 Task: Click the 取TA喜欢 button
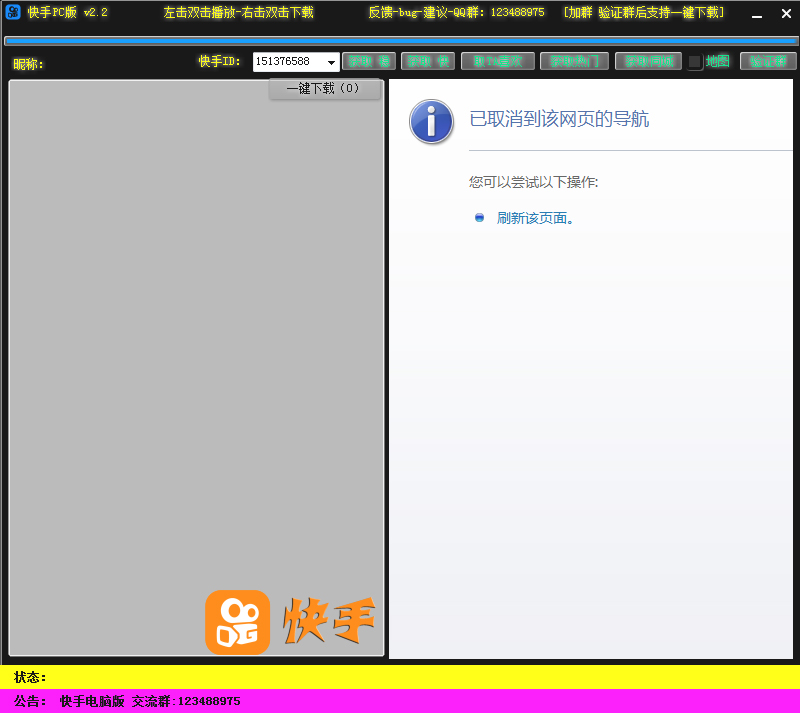(497, 61)
